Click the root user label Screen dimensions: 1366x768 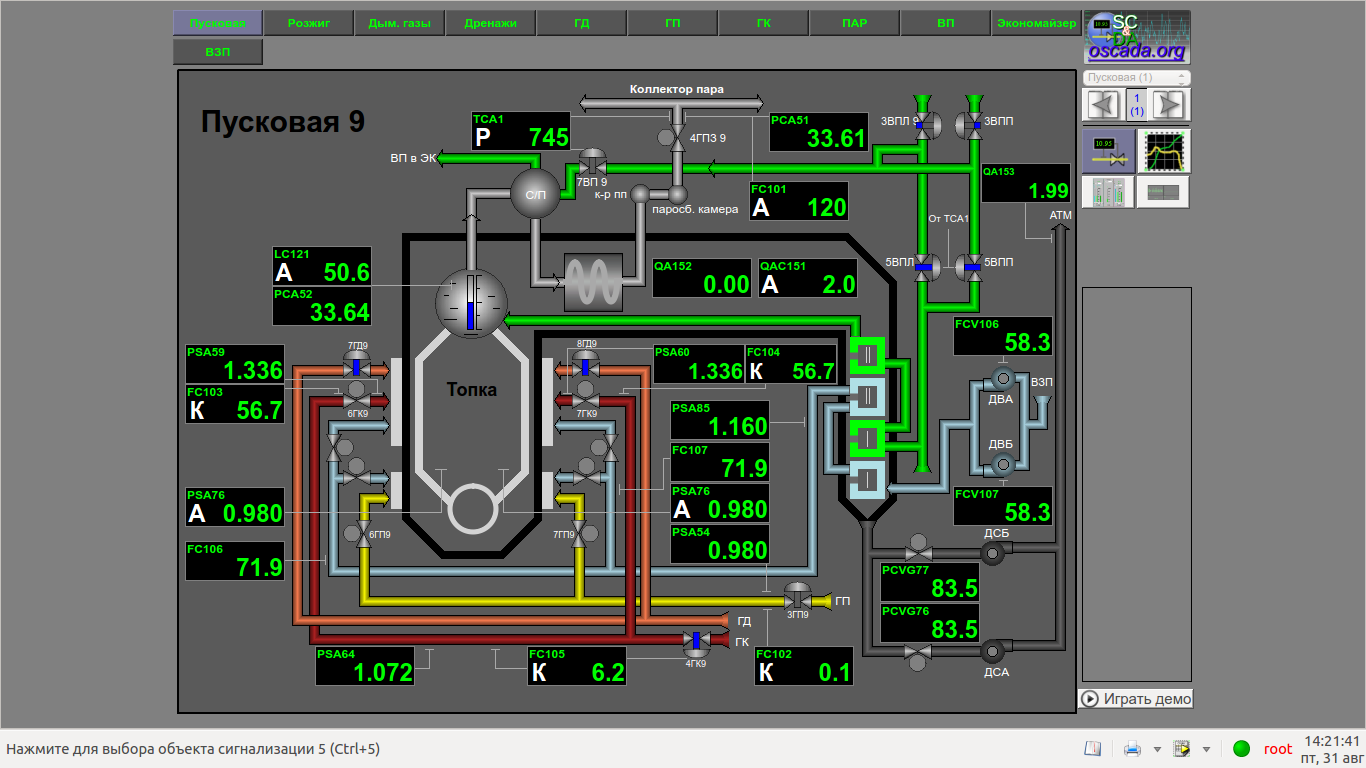1278,749
